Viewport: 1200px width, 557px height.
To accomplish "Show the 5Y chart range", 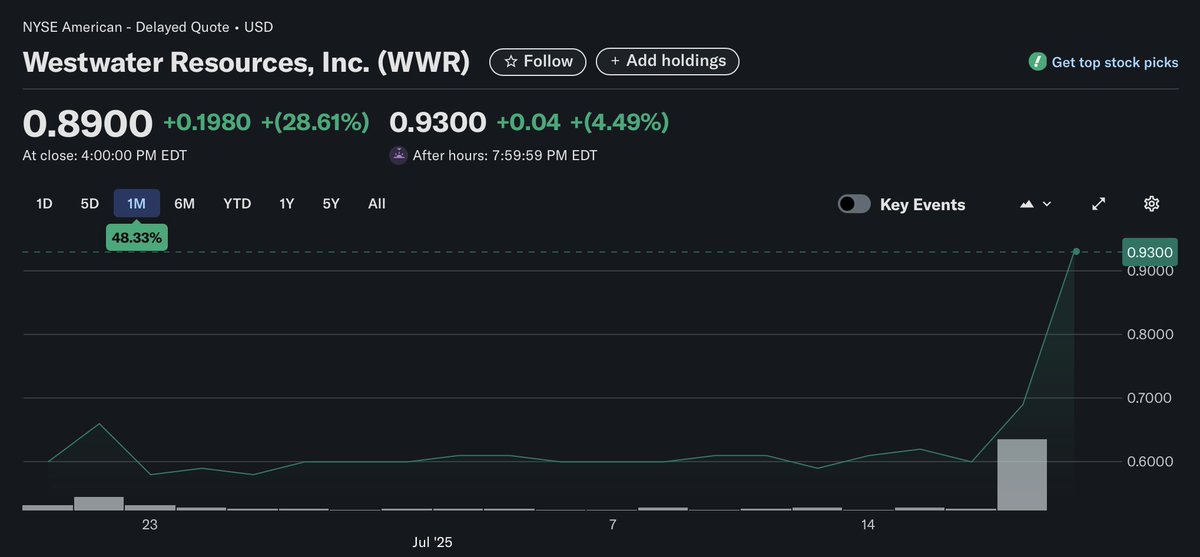I will [331, 203].
